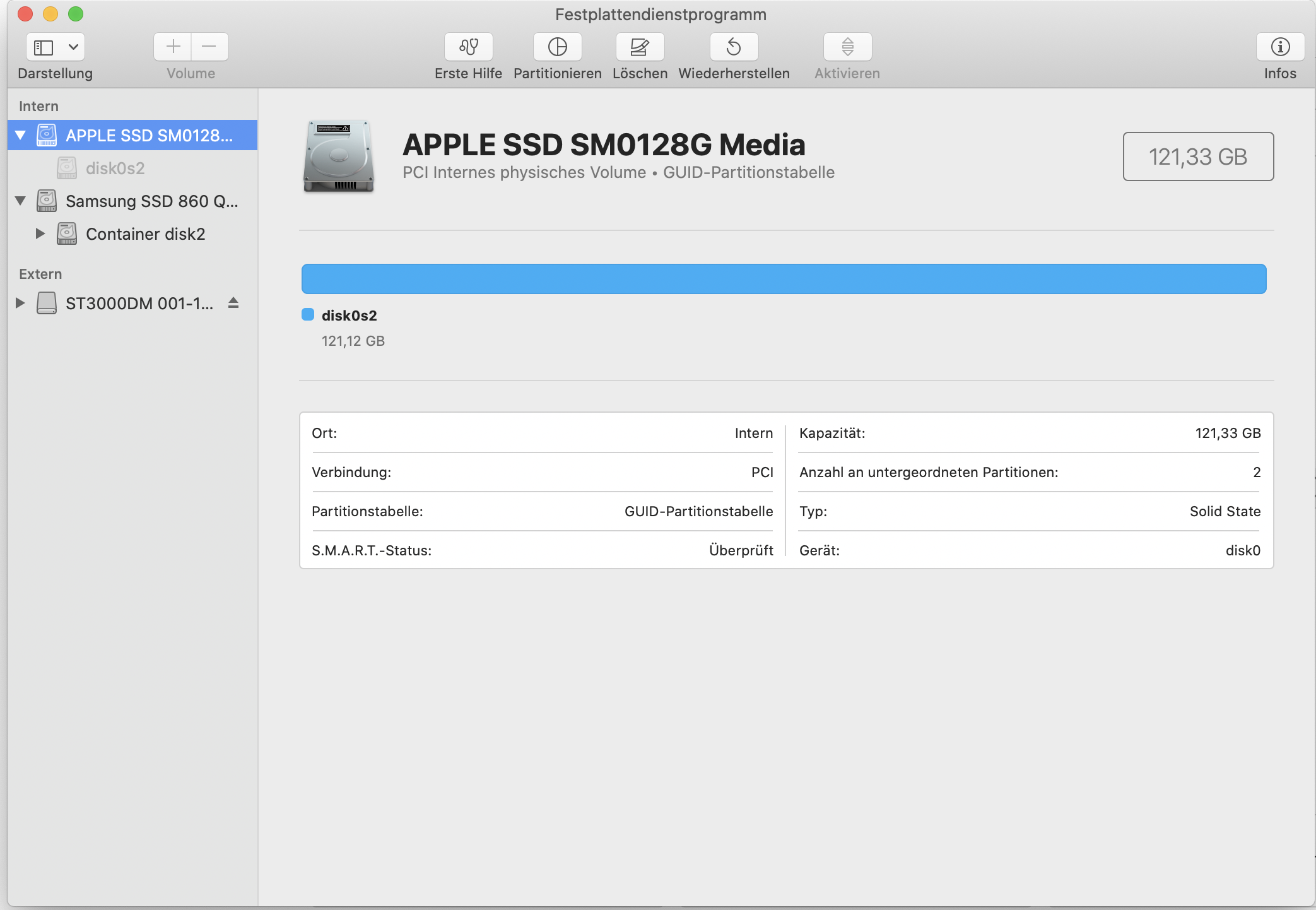Viewport: 1316px width, 910px height.
Task: Click the remove volume minus button
Action: [209, 47]
